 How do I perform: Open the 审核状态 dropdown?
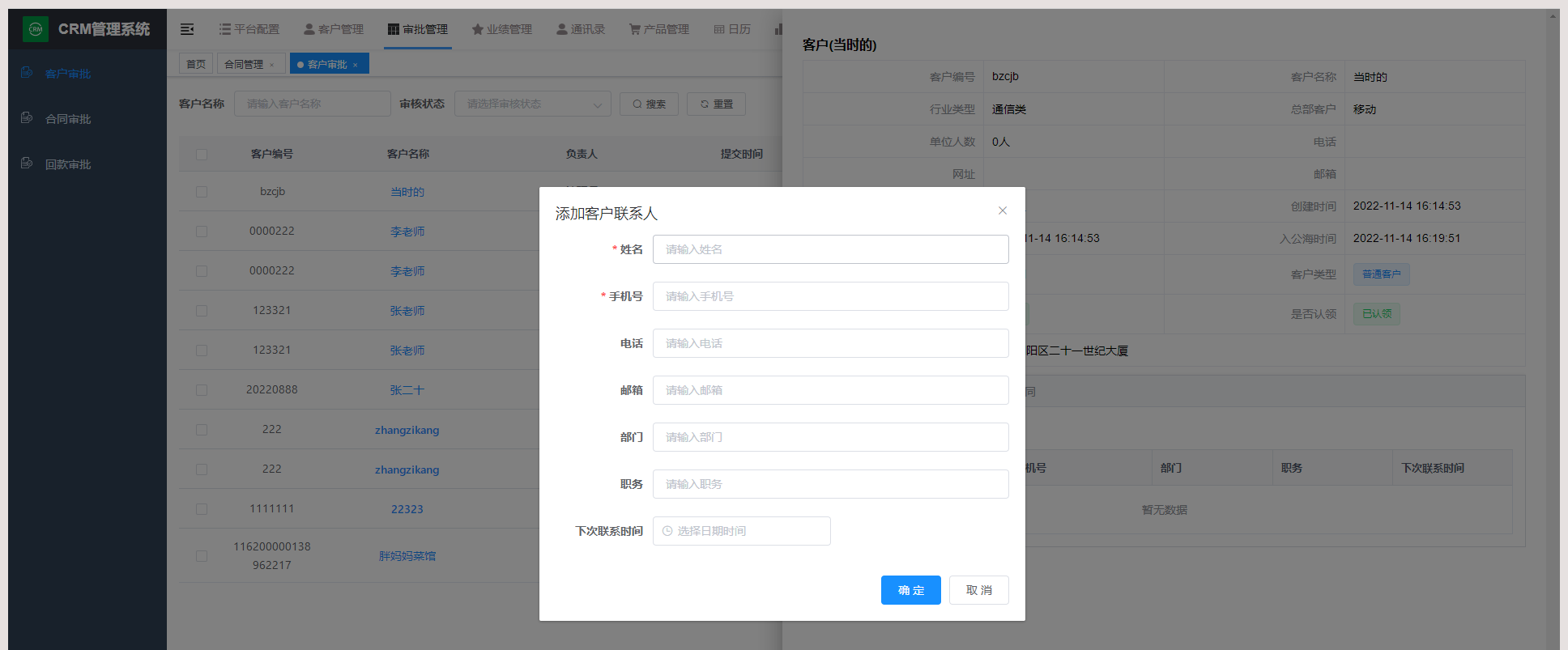(532, 104)
